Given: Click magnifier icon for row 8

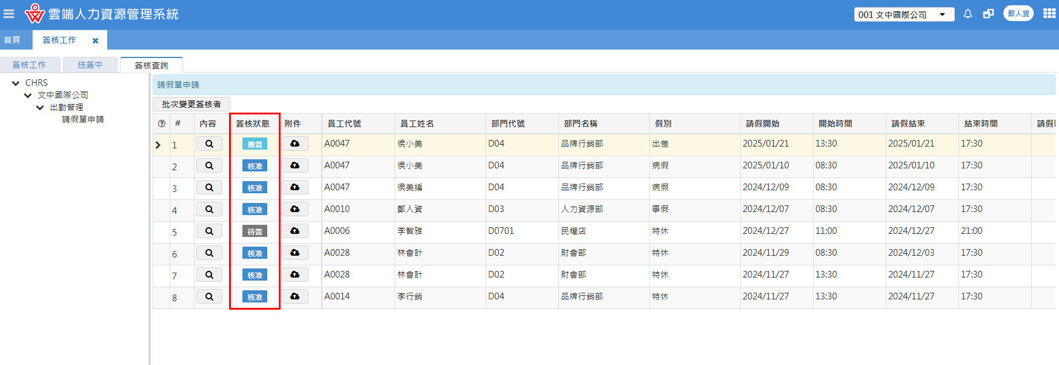Looking at the screenshot, I should click(209, 297).
